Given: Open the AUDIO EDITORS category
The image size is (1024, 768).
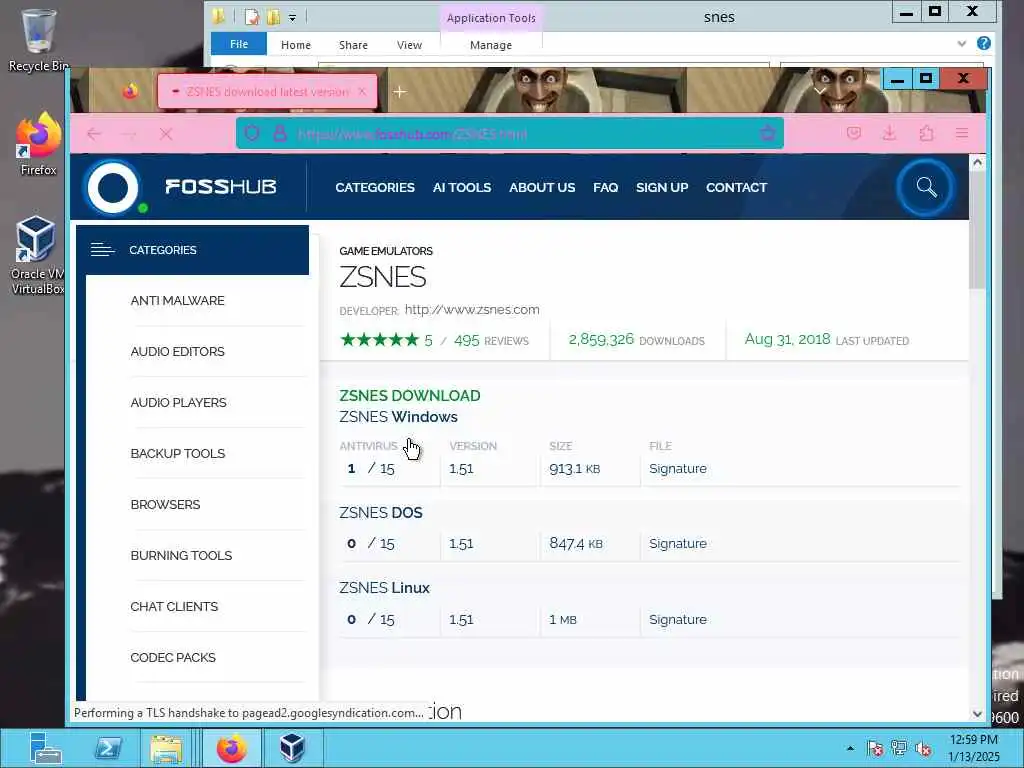Looking at the screenshot, I should (178, 352).
